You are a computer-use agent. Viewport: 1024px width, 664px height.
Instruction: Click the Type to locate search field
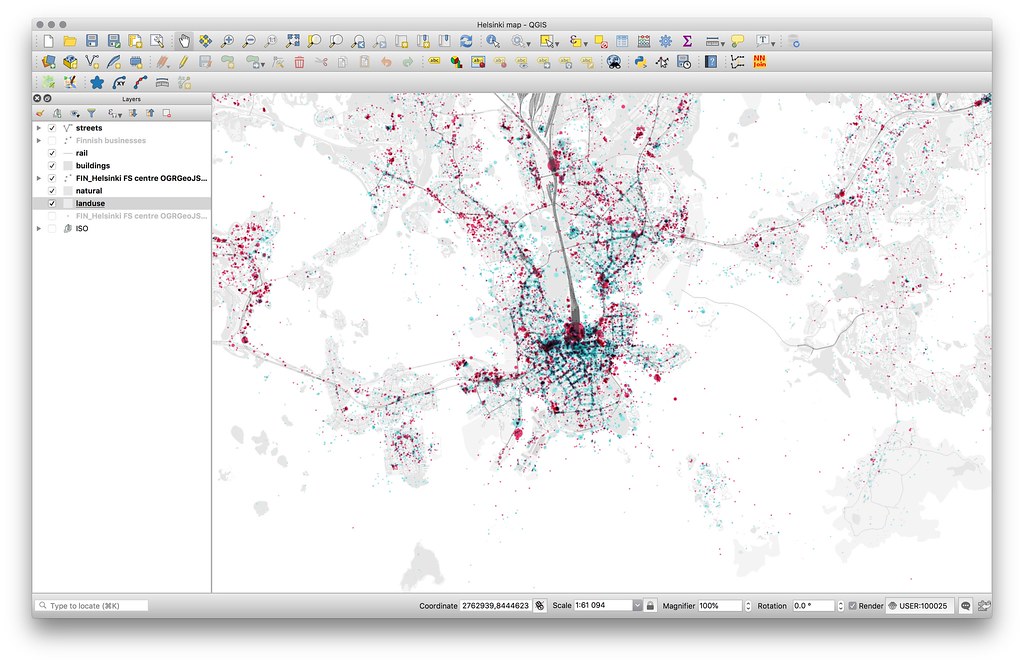pos(91,606)
